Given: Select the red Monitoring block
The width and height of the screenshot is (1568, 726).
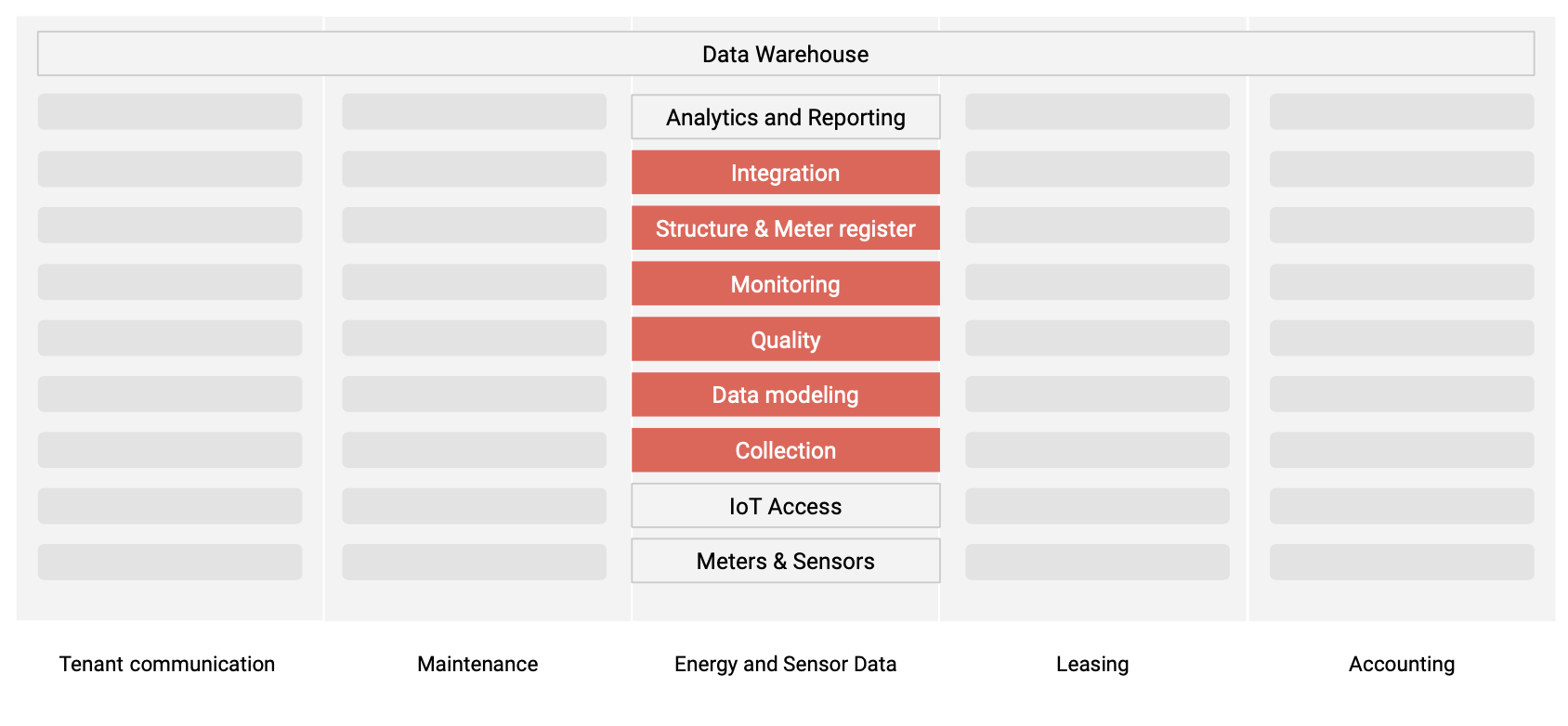Looking at the screenshot, I should pos(785,284).
